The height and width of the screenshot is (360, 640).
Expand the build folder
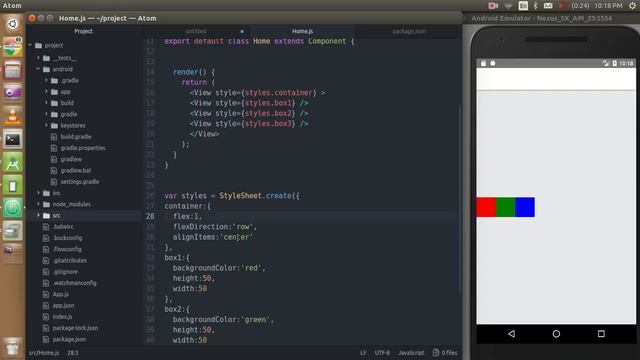click(47, 103)
